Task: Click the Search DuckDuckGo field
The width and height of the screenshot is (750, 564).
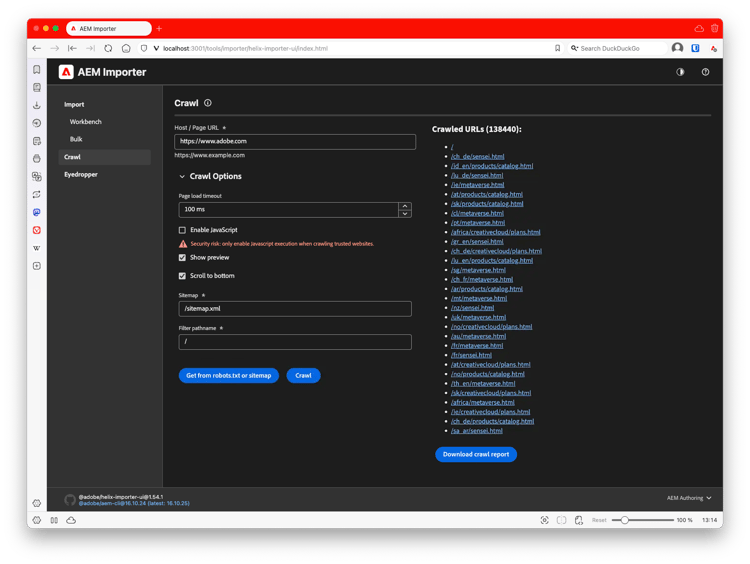Action: coord(617,48)
